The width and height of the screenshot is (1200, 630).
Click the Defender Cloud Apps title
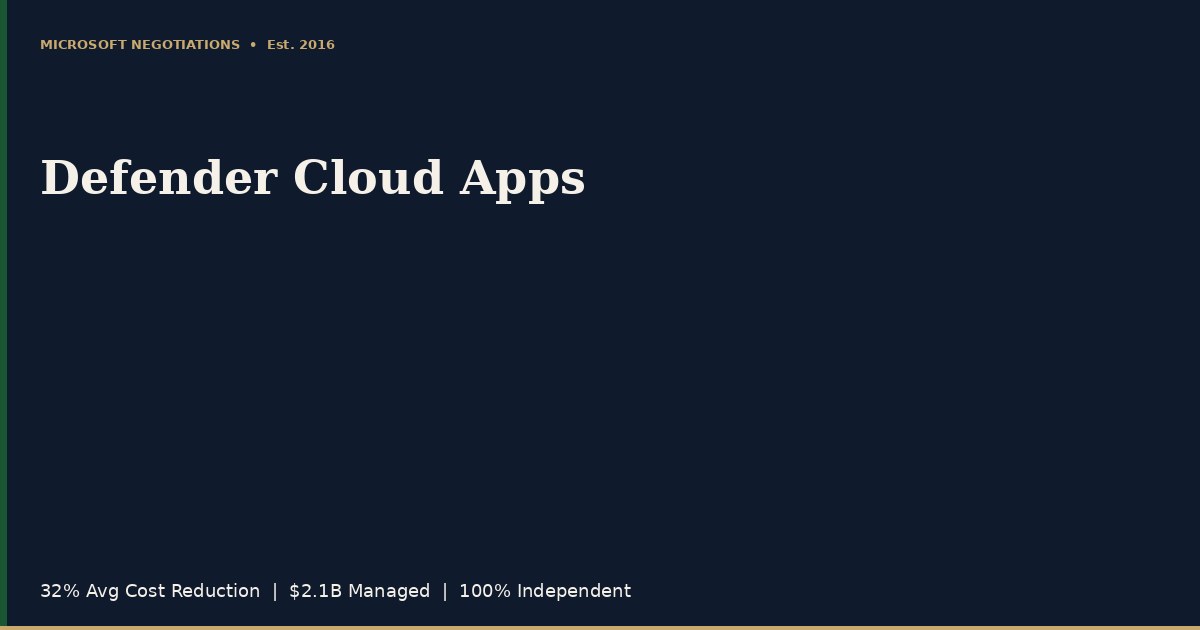(x=313, y=179)
